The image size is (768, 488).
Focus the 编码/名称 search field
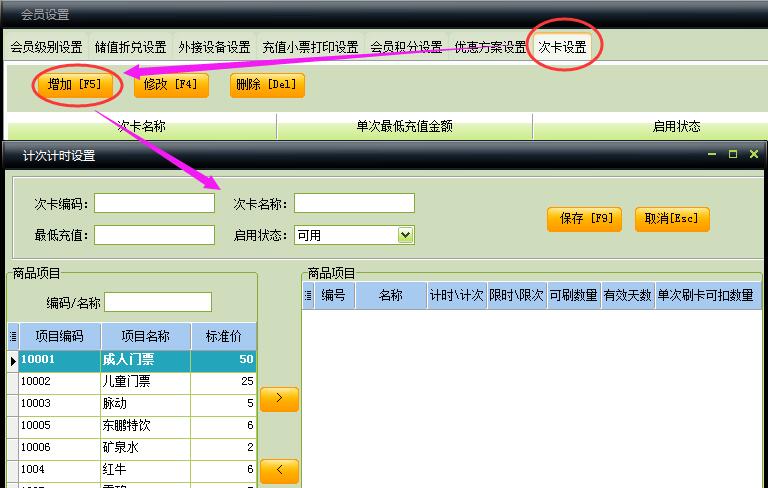158,302
